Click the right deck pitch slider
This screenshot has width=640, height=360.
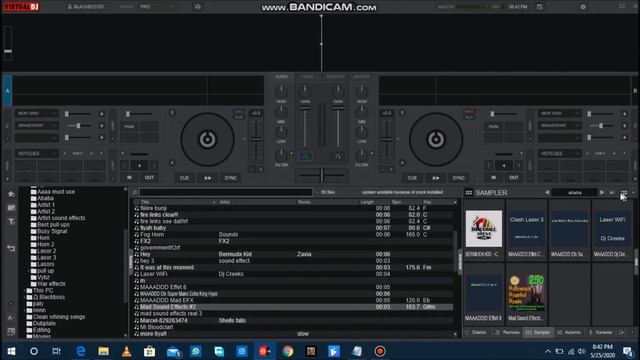tap(387, 140)
